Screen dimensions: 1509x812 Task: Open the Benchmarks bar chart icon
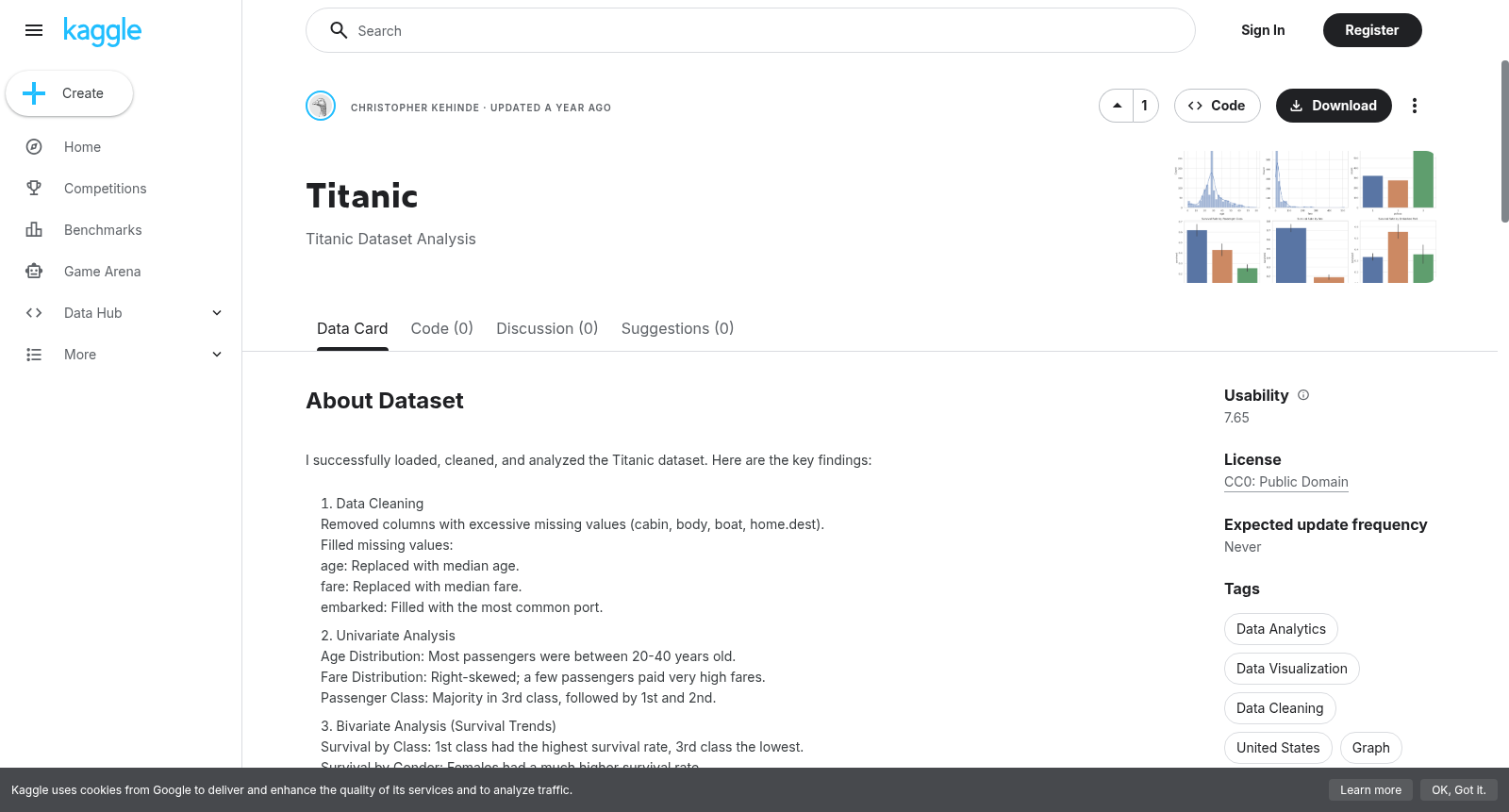[x=34, y=230]
